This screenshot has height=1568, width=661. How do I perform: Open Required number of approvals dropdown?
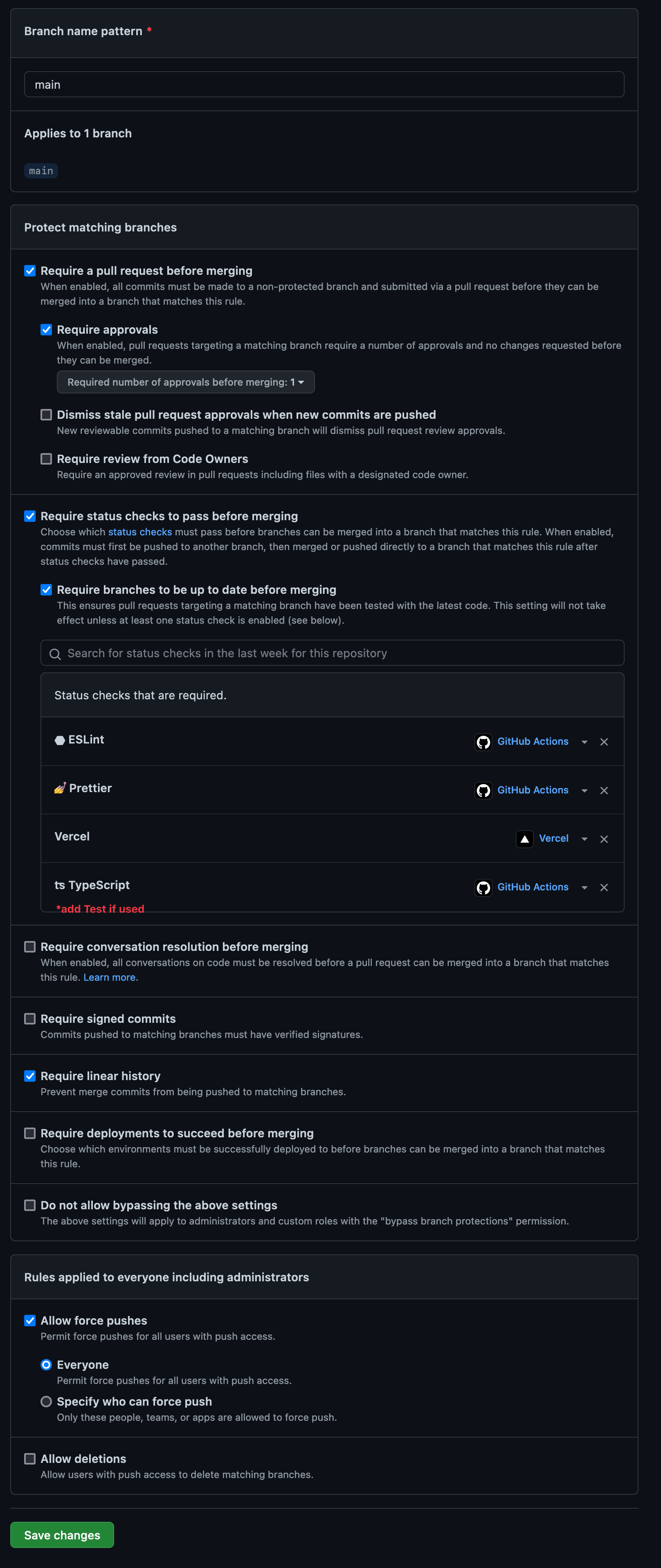click(x=186, y=382)
